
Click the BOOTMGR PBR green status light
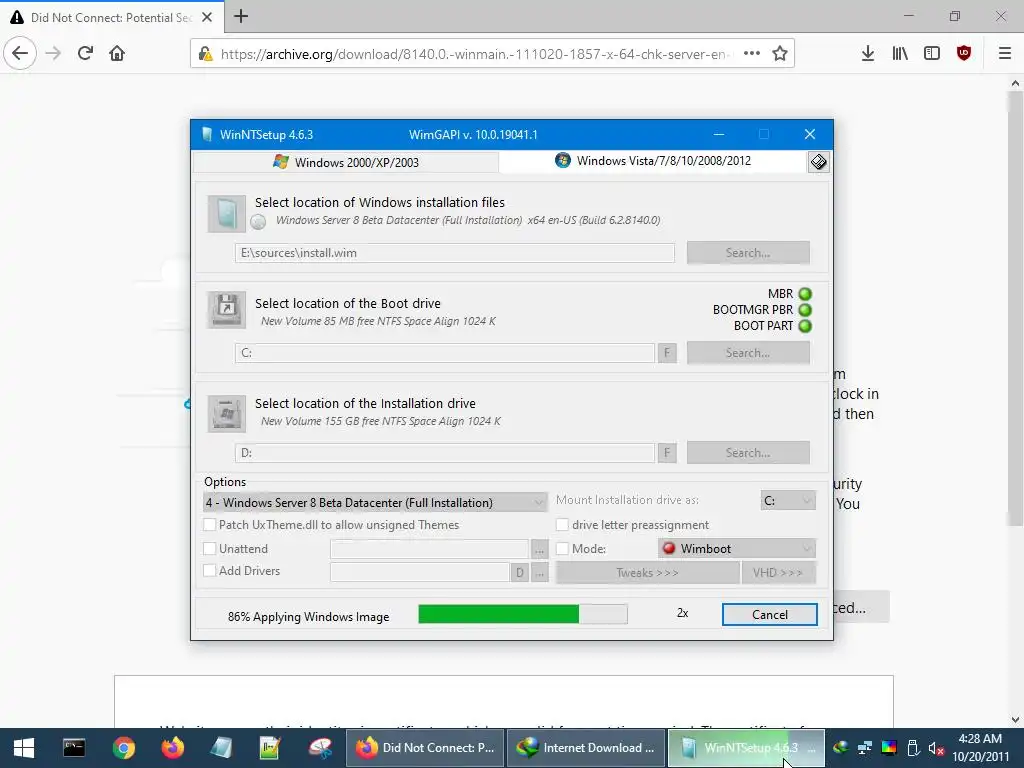tap(805, 310)
